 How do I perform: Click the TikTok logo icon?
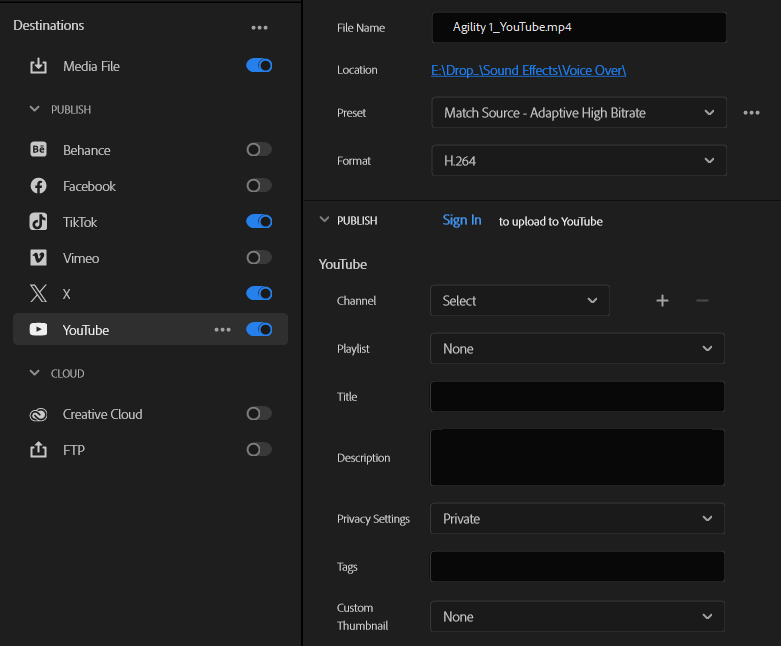38,222
